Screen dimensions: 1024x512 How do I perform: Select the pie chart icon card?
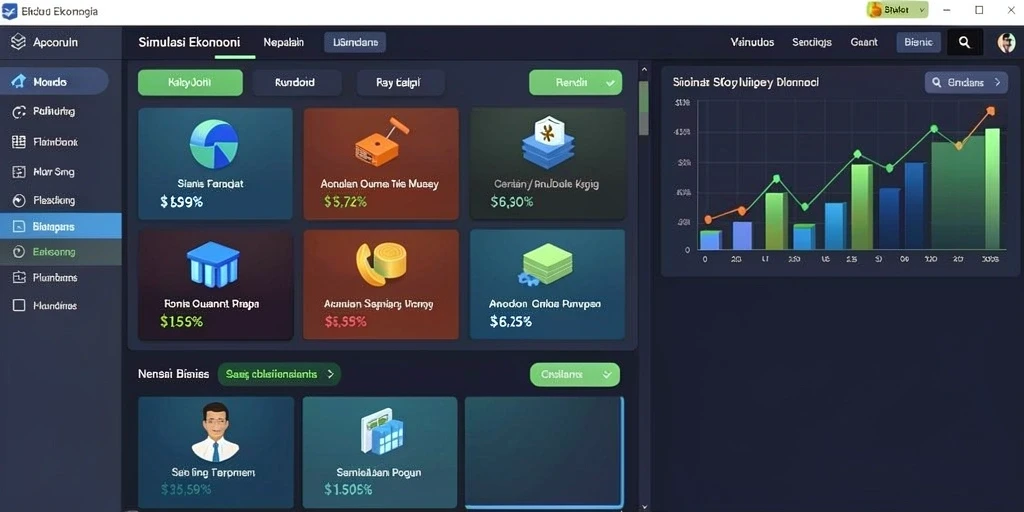click(216, 164)
